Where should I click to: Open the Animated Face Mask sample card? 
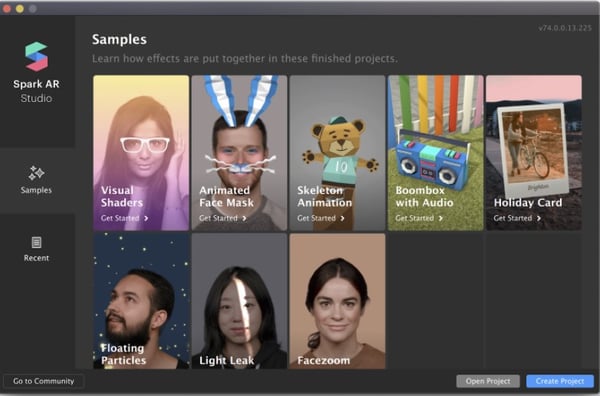[239, 153]
